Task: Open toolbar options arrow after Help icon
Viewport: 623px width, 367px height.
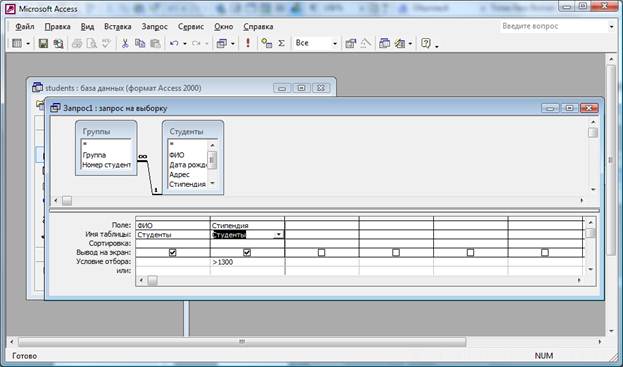Action: (437, 46)
